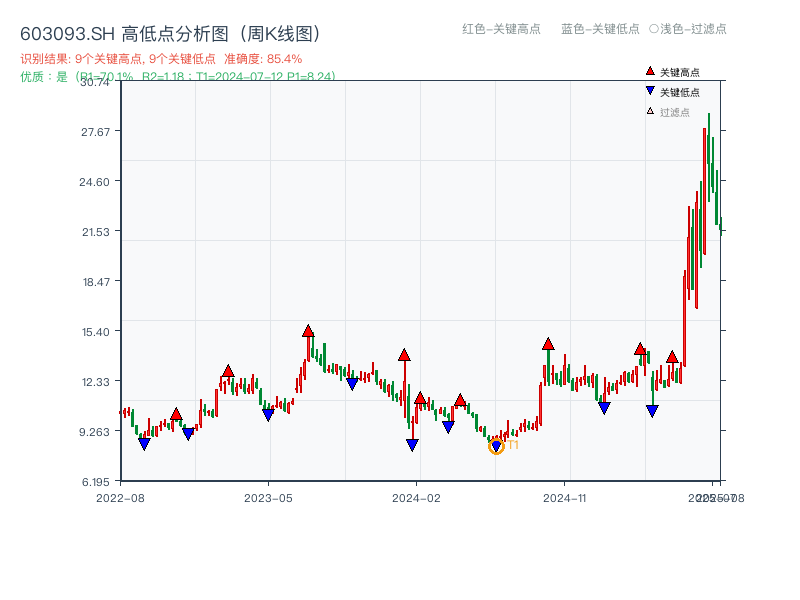Click the blue key-low marker below the 2022-08 candles
This screenshot has height=600, width=800.
pos(143,442)
